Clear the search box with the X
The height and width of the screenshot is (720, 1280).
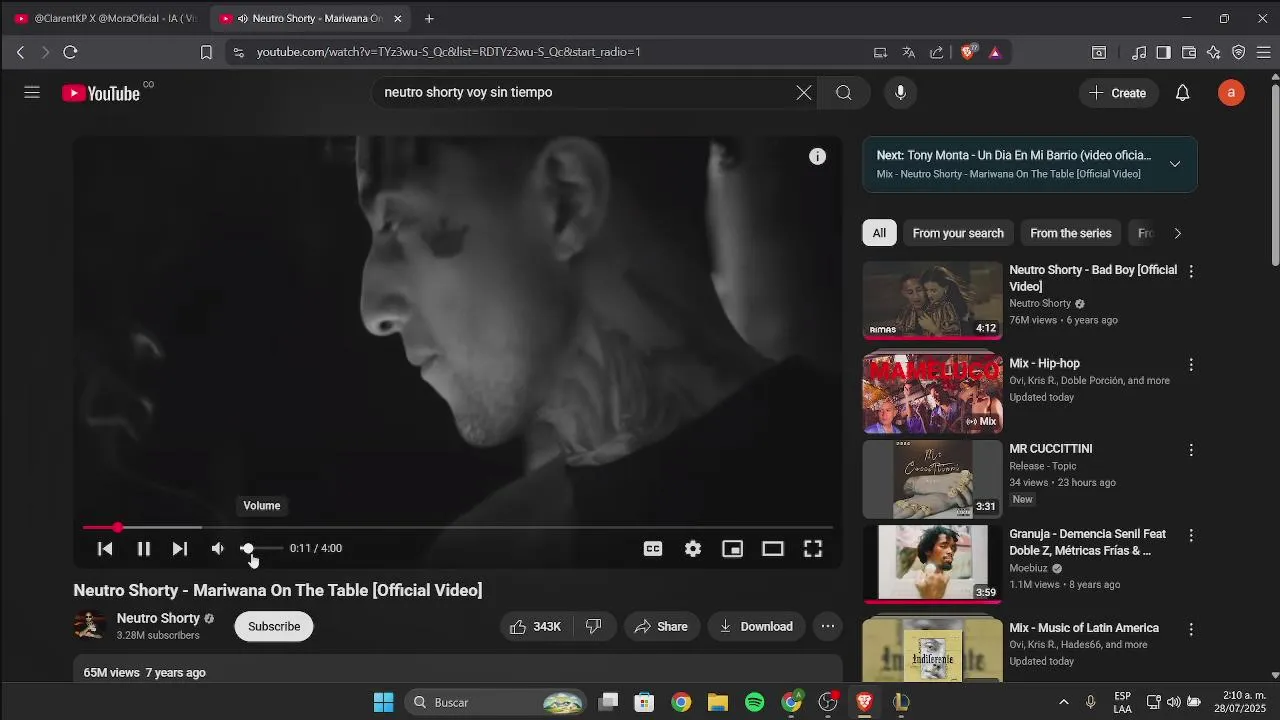click(804, 93)
